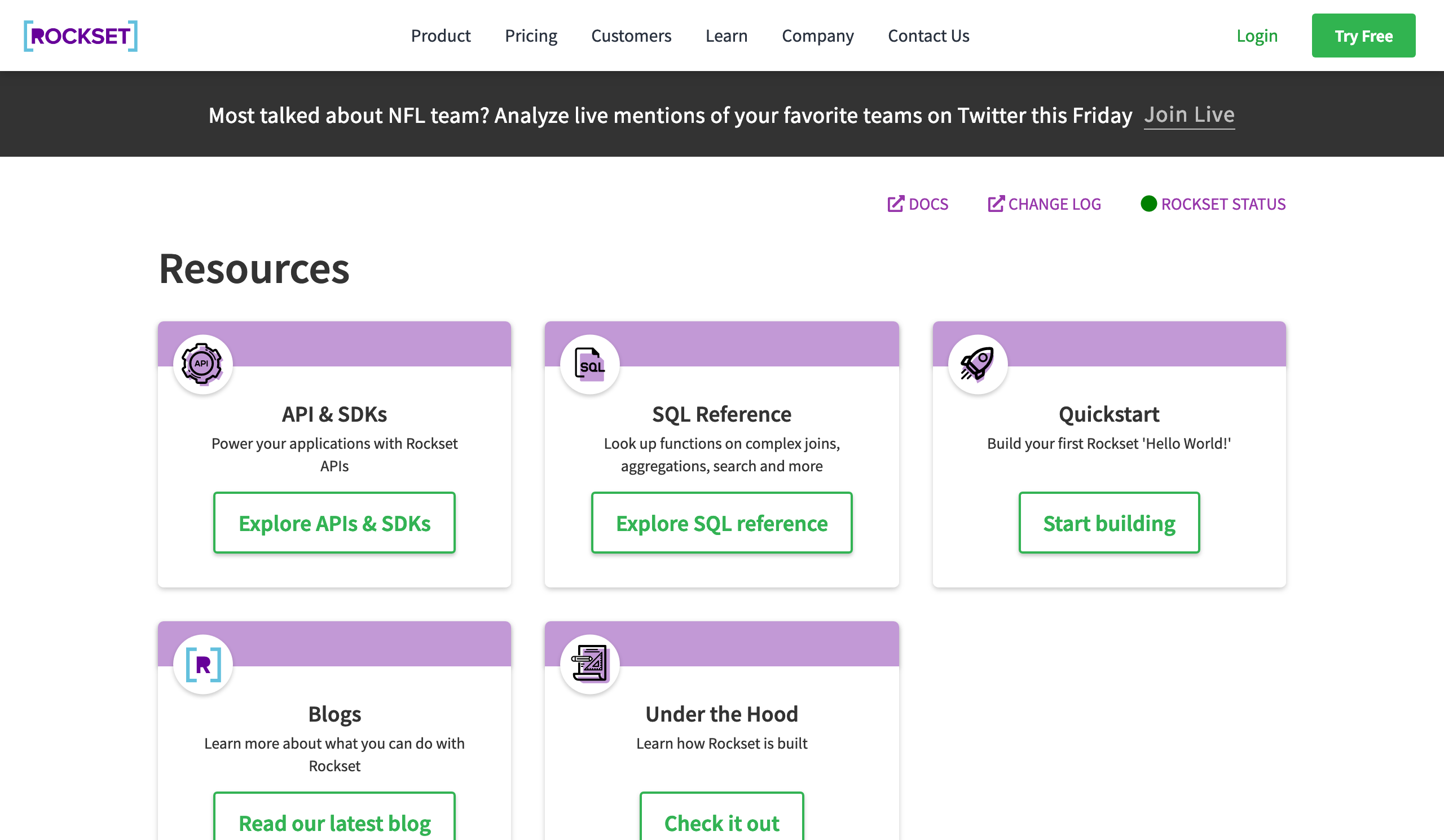Image resolution: width=1444 pixels, height=840 pixels.
Task: Click Explore SQL reference button
Action: click(x=721, y=523)
